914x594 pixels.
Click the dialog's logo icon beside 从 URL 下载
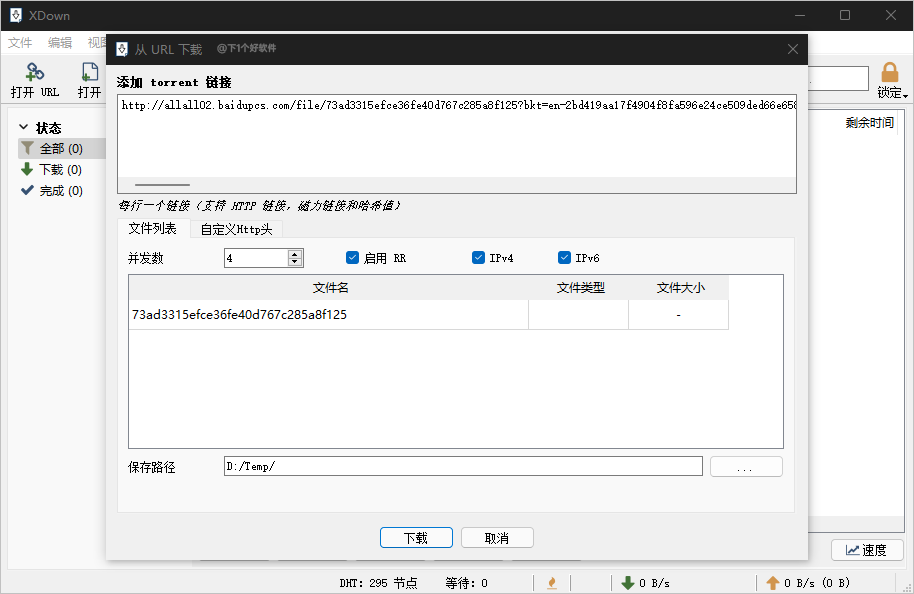tap(122, 50)
